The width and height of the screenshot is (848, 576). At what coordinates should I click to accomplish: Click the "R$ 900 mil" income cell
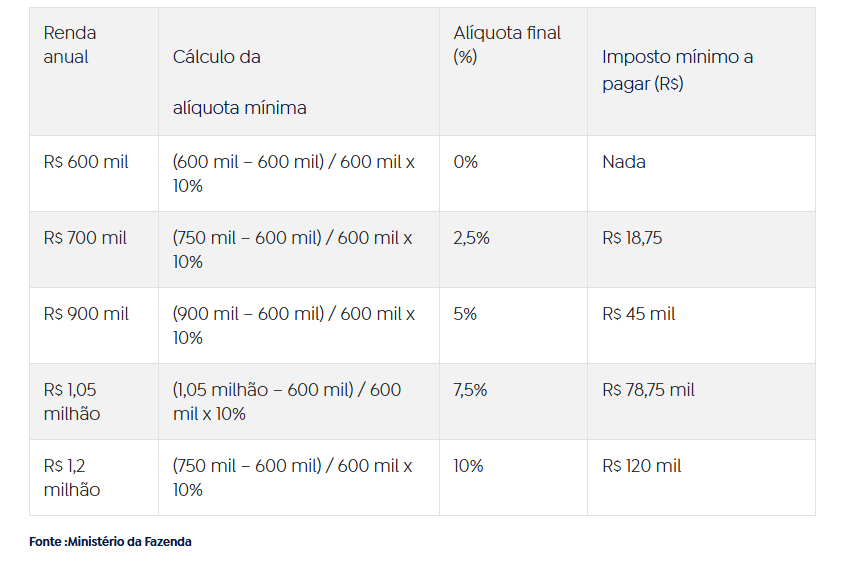pos(86,314)
